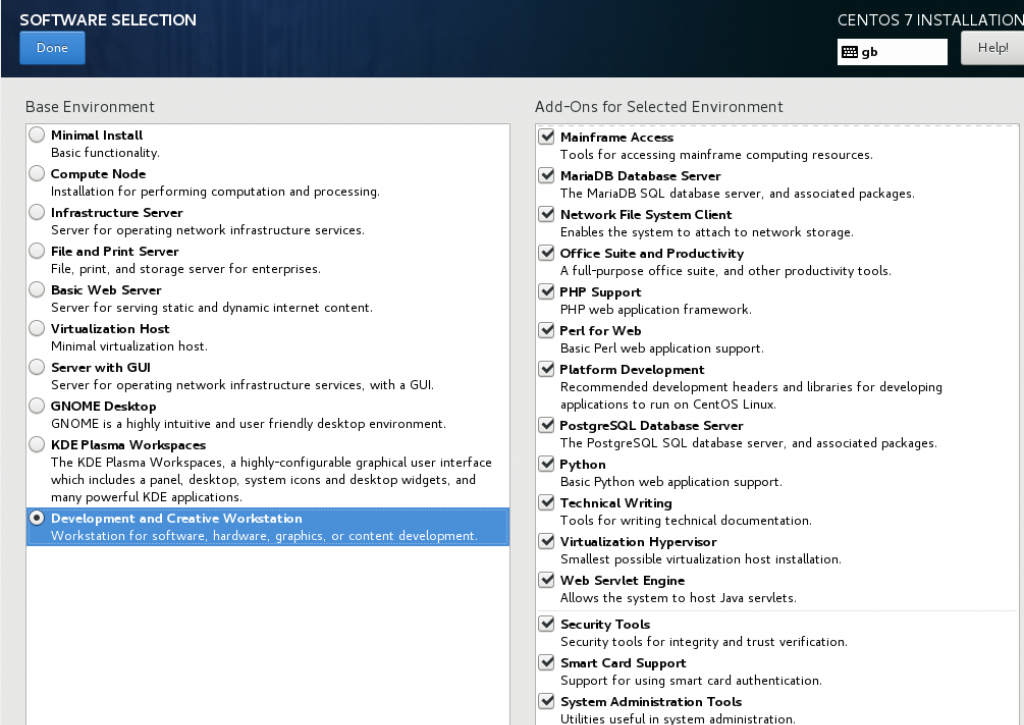Click 'Tools for writing technical documentation.' text

click(686, 521)
